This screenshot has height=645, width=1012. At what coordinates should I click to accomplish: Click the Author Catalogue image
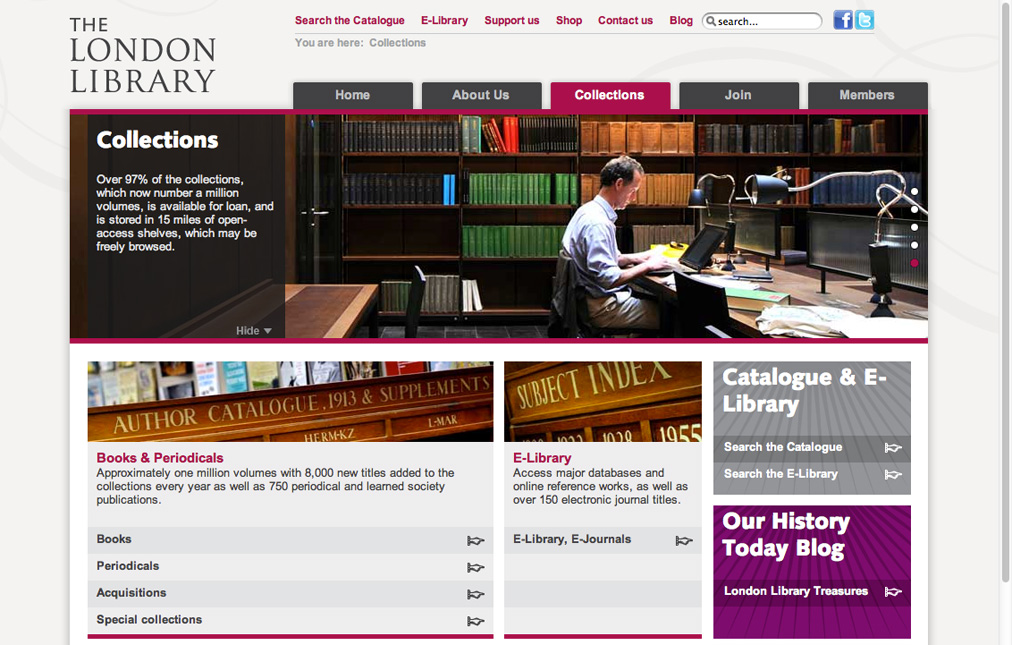click(x=290, y=402)
